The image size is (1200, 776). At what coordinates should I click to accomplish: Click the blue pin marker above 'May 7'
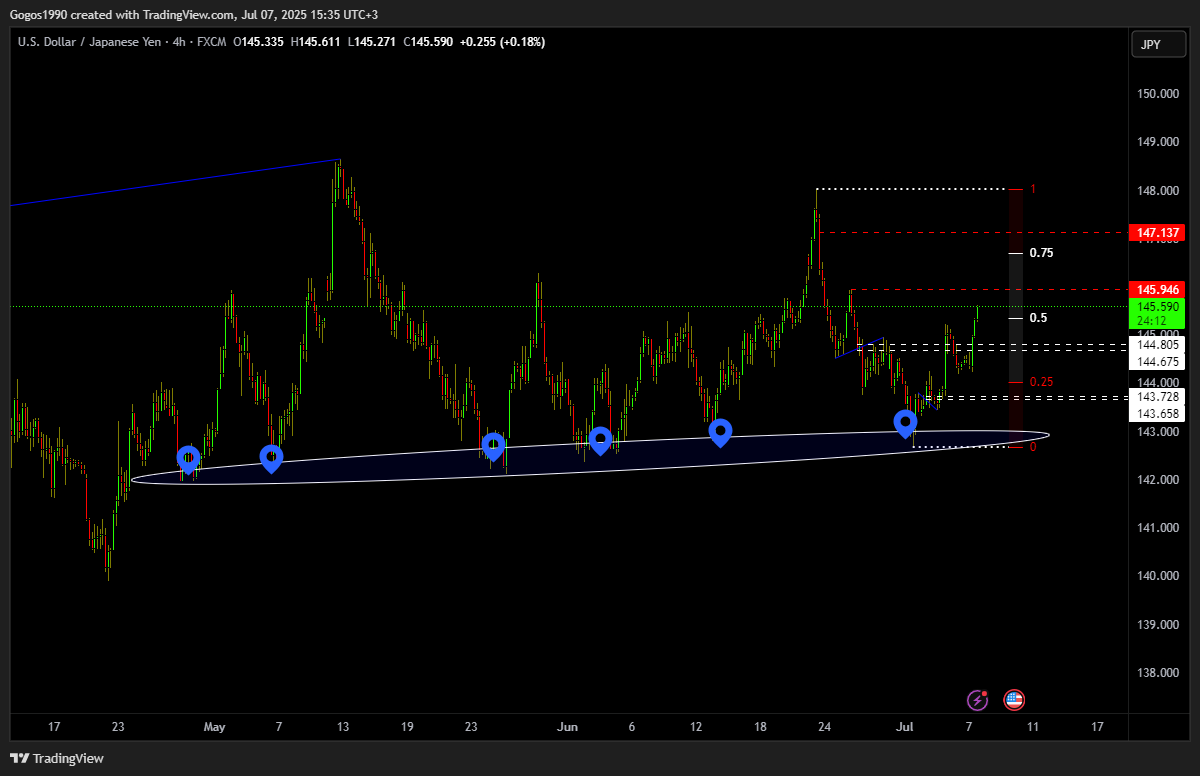(271, 460)
